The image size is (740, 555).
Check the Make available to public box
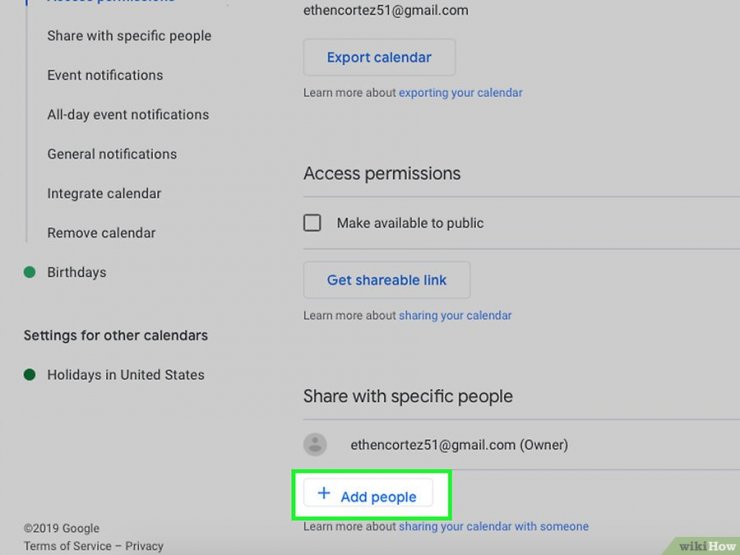(x=312, y=223)
